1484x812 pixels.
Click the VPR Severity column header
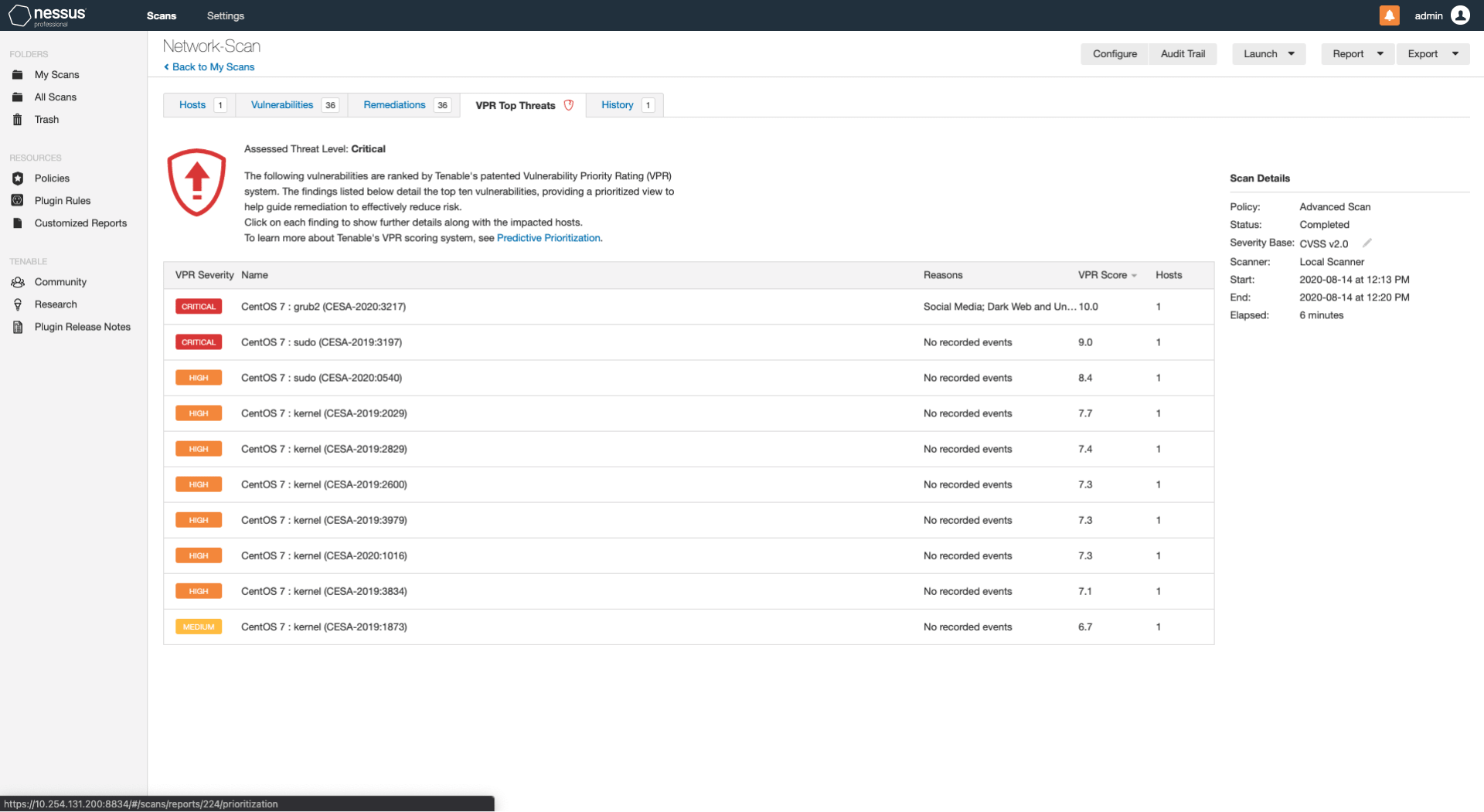[x=204, y=275]
